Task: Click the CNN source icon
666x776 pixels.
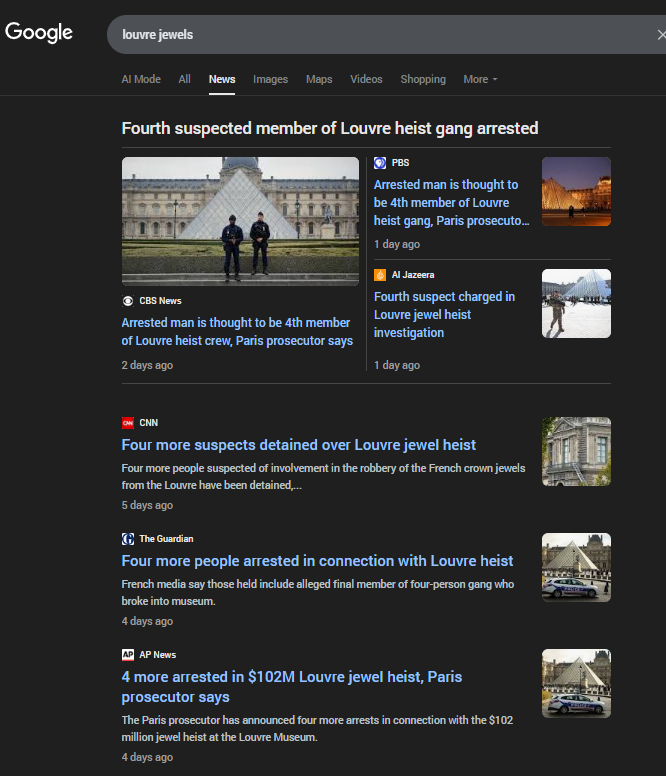Action: point(128,423)
